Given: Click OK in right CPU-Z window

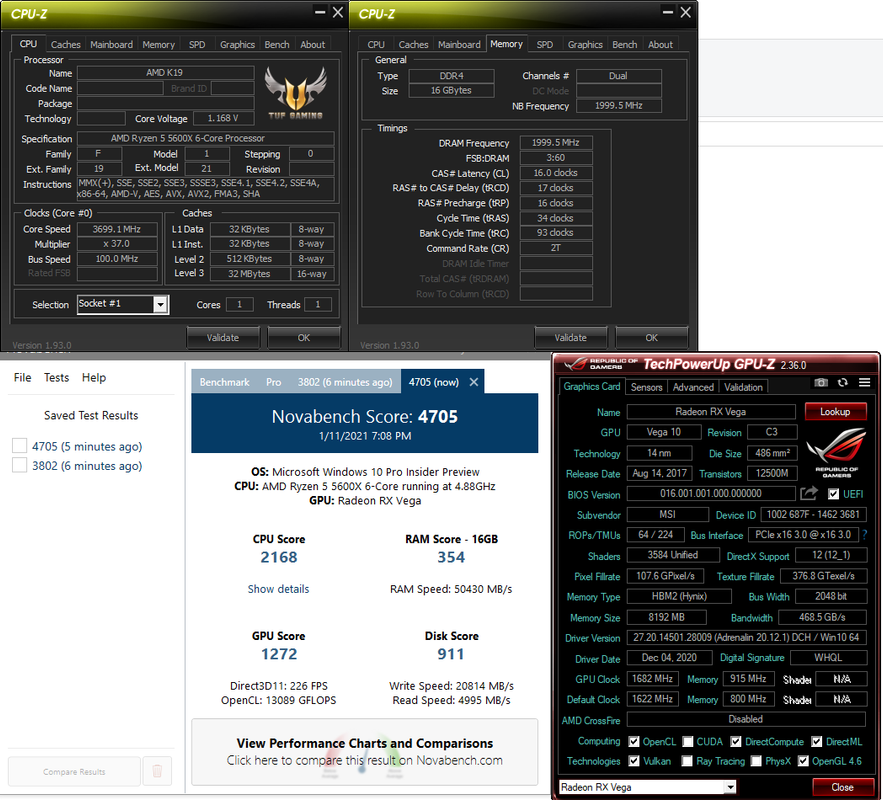Looking at the screenshot, I should [652, 338].
